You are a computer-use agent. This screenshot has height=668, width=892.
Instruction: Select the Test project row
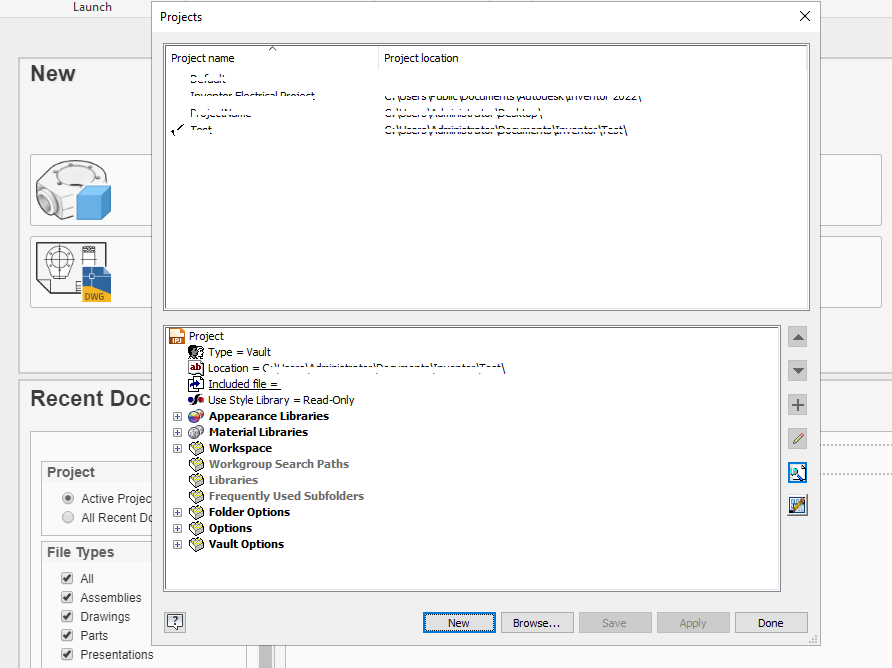(486, 130)
